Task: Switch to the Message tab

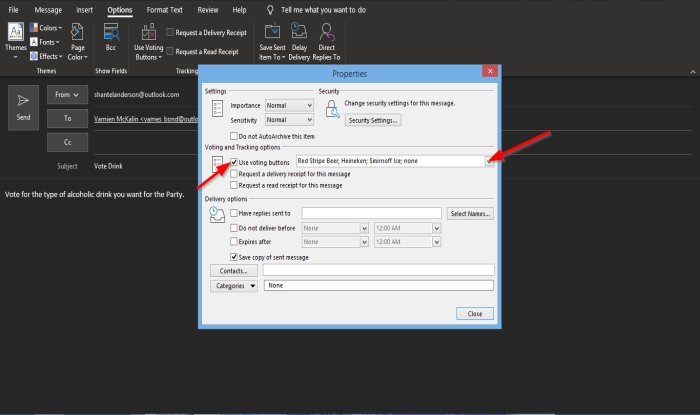Action: click(x=48, y=10)
